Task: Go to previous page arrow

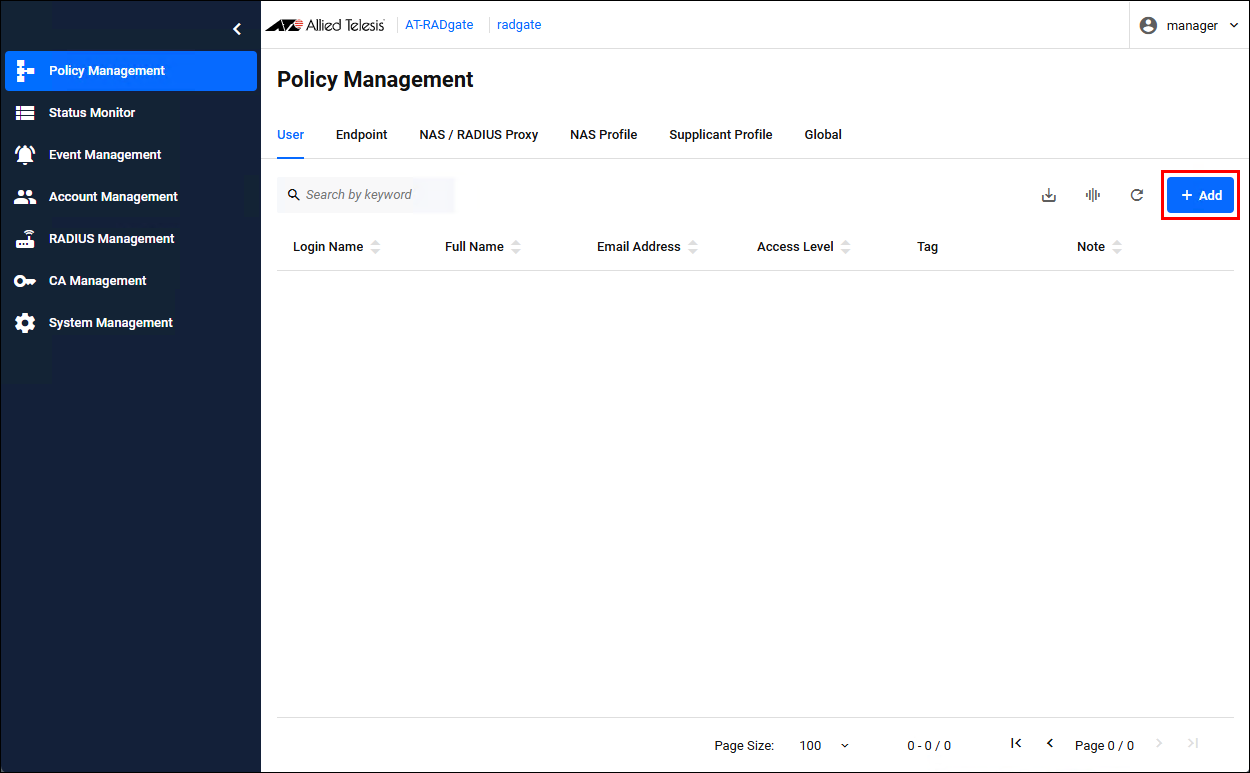Action: click(x=1050, y=743)
